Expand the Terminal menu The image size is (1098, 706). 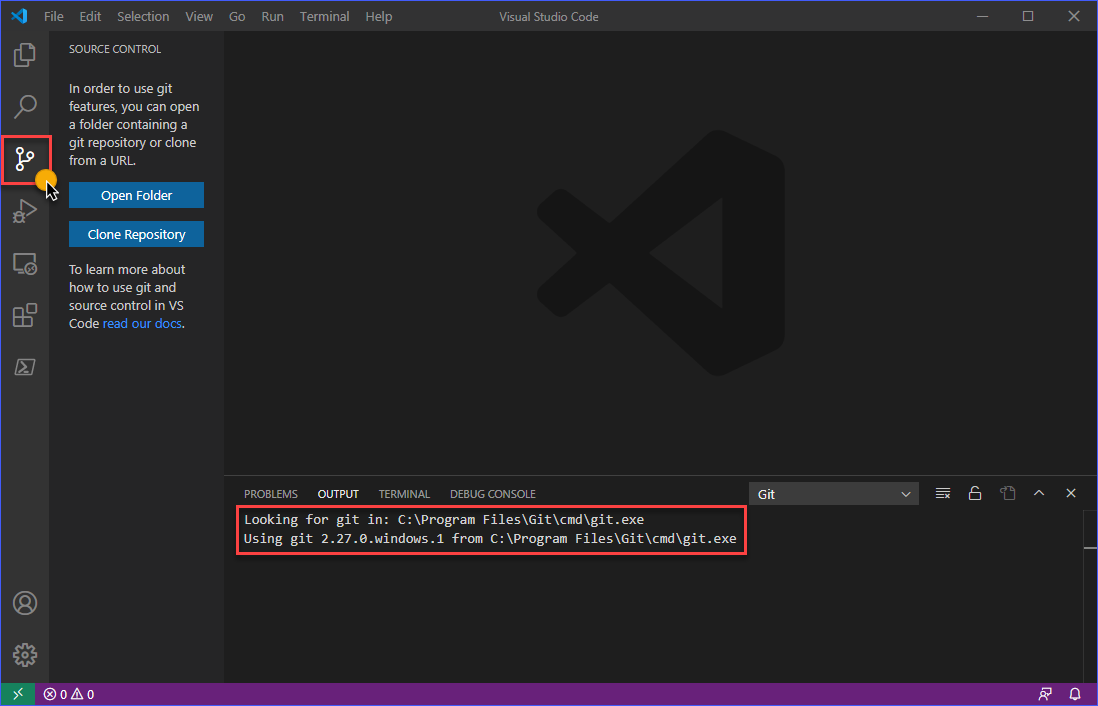[x=324, y=16]
